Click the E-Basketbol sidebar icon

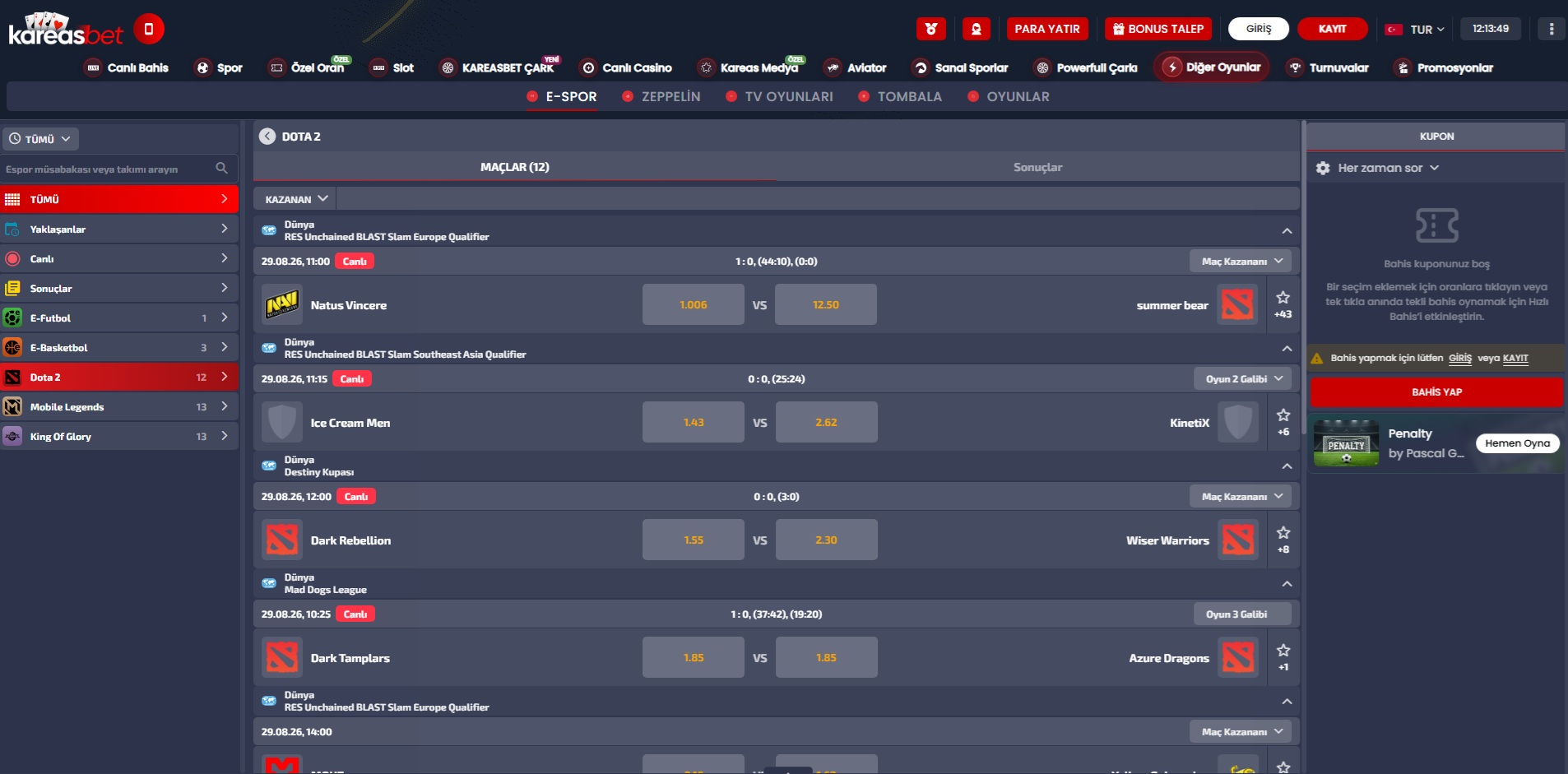(12, 347)
